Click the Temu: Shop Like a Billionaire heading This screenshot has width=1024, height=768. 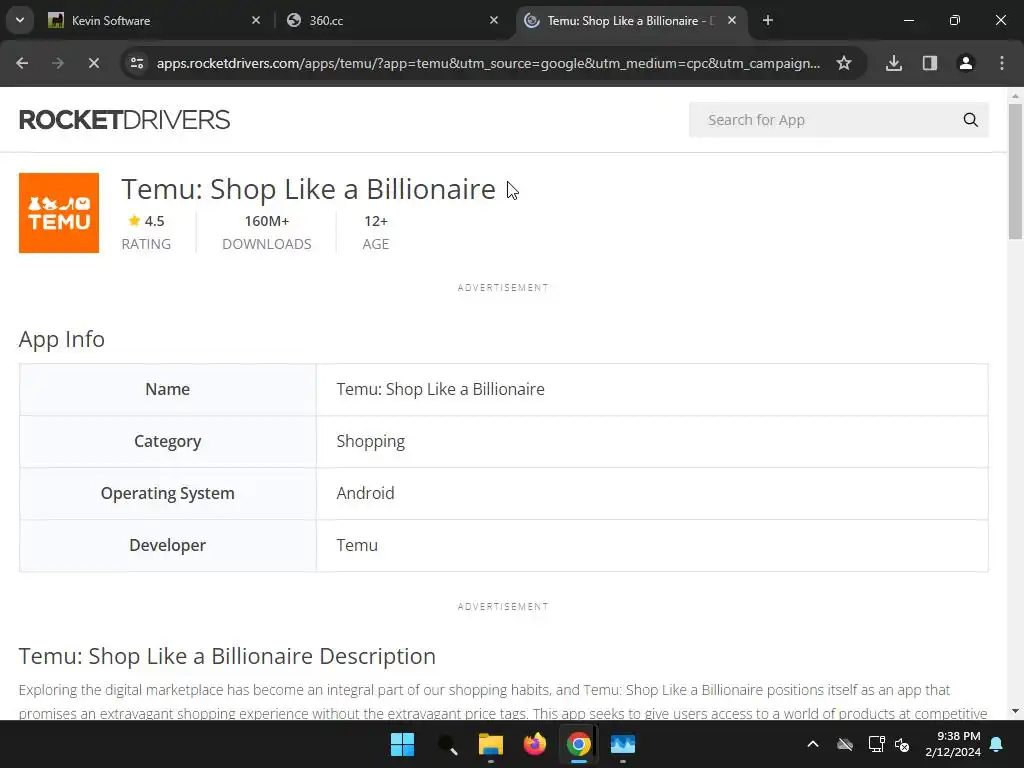308,189
